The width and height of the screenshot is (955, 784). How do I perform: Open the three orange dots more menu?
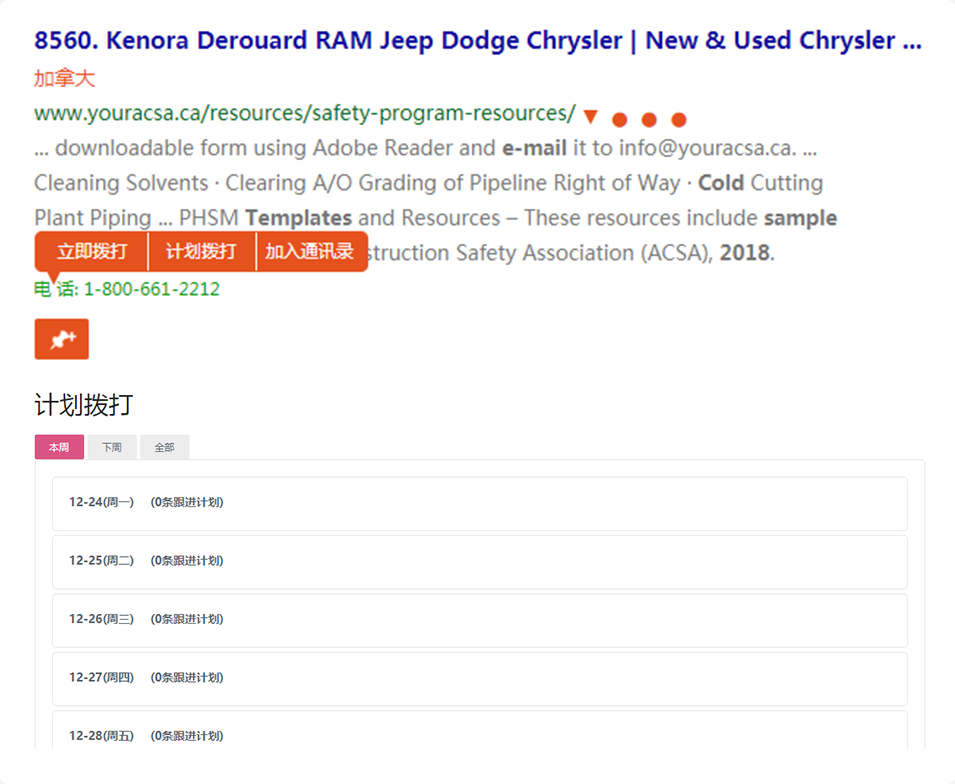click(x=649, y=119)
